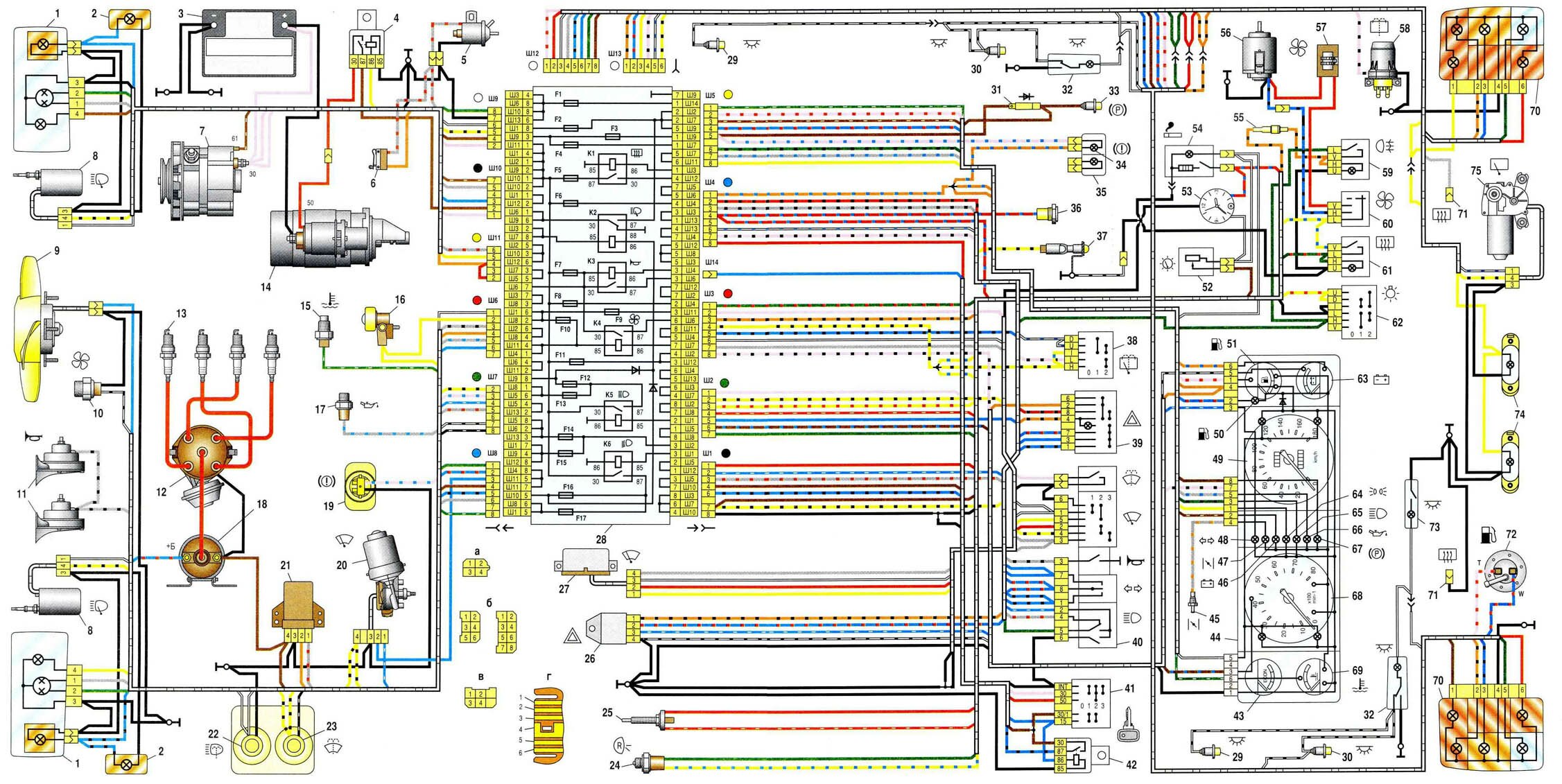Click relay K1 inside the fuse block
The width and height of the screenshot is (1562, 784).
point(614,168)
